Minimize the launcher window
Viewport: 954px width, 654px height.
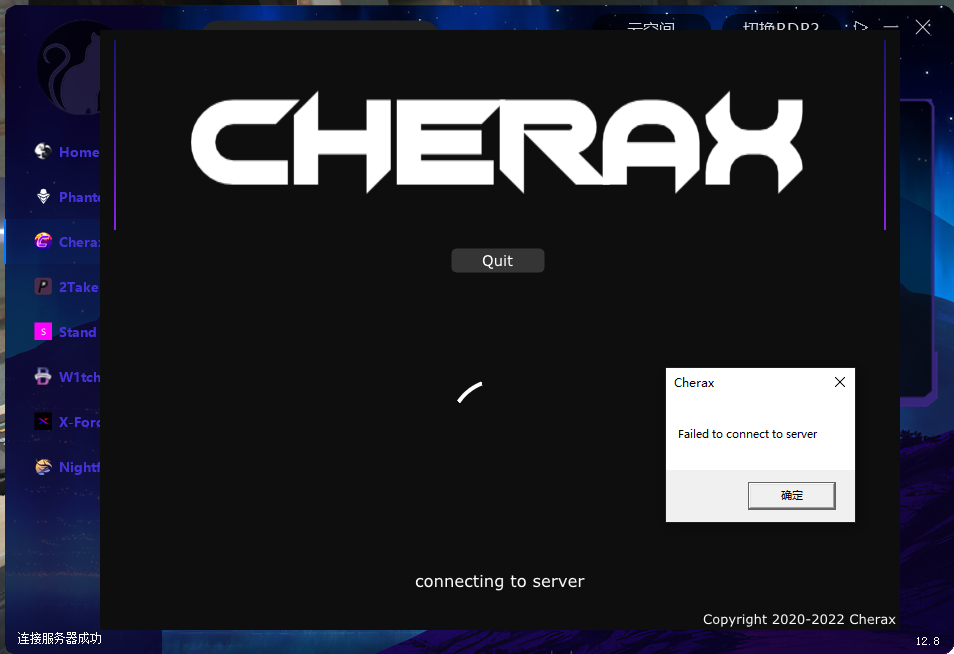891,27
